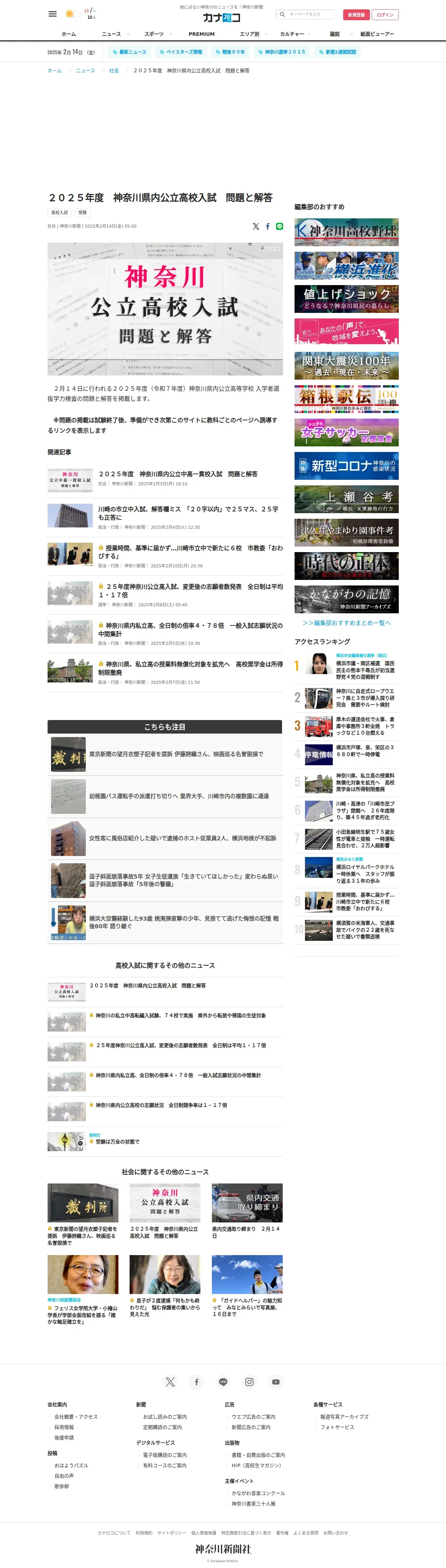Open footer LINE social icon
The image size is (446, 1568).
tap(223, 1382)
